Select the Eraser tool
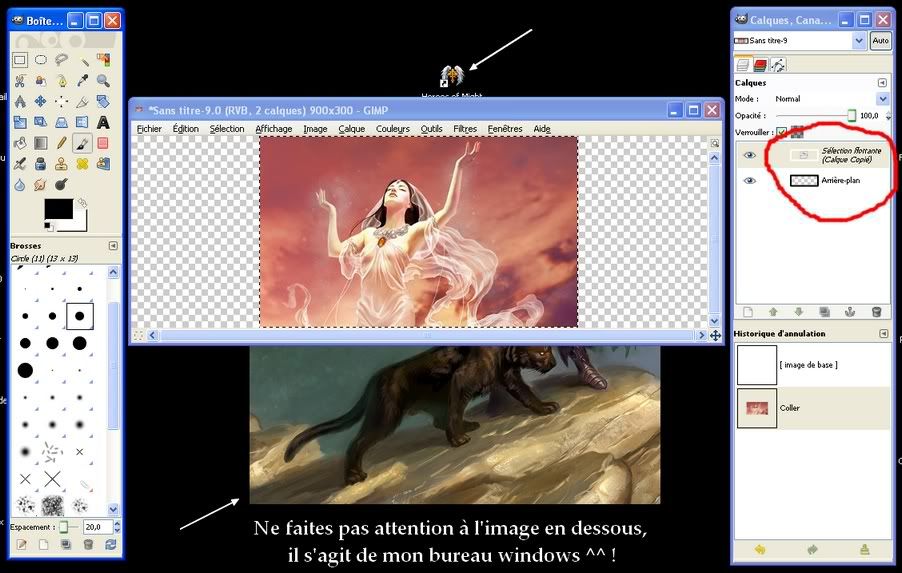 [103, 143]
